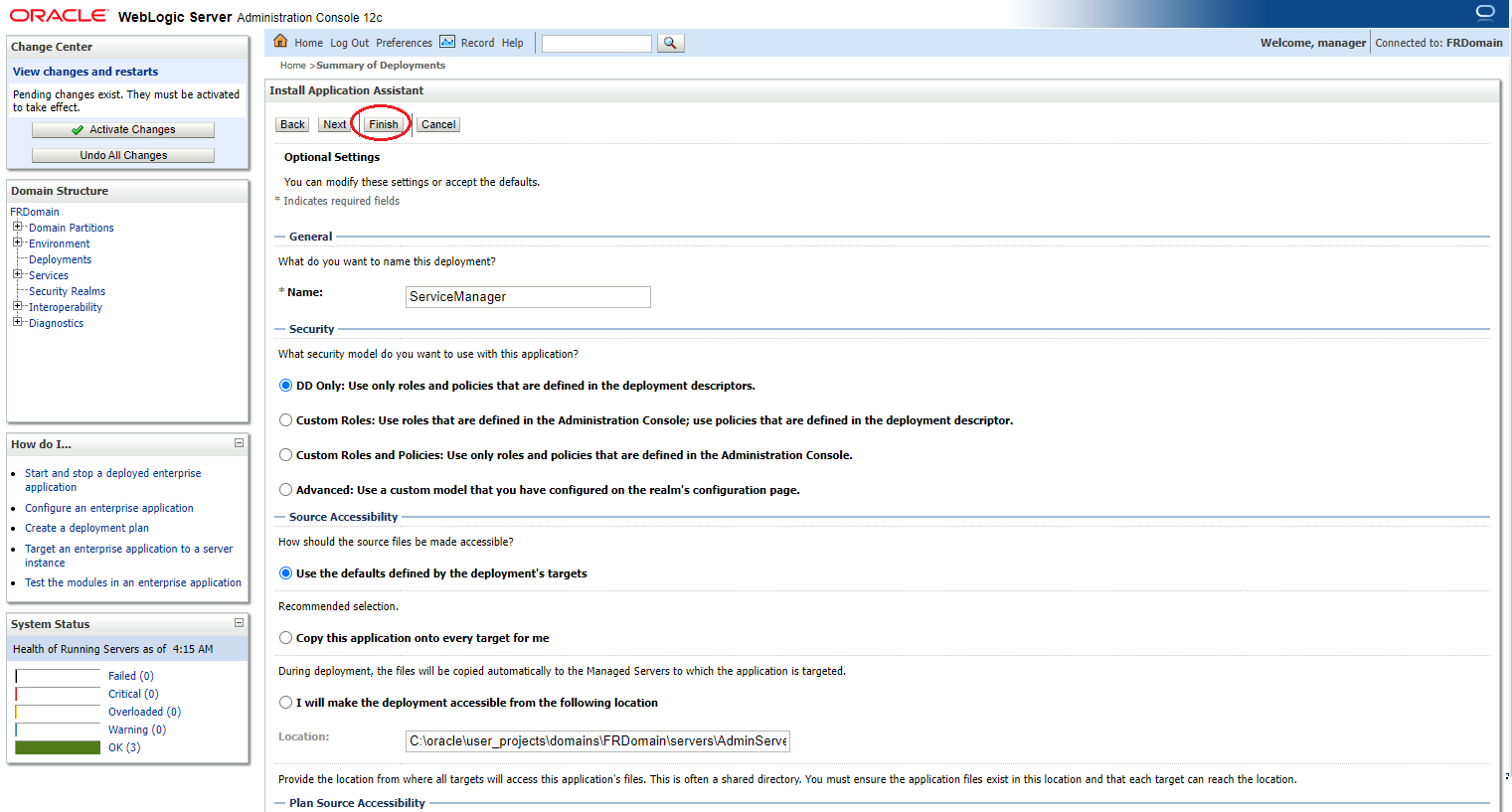Viewport: 1512px width, 812px height.
Task: Click the Next button
Action: point(335,124)
